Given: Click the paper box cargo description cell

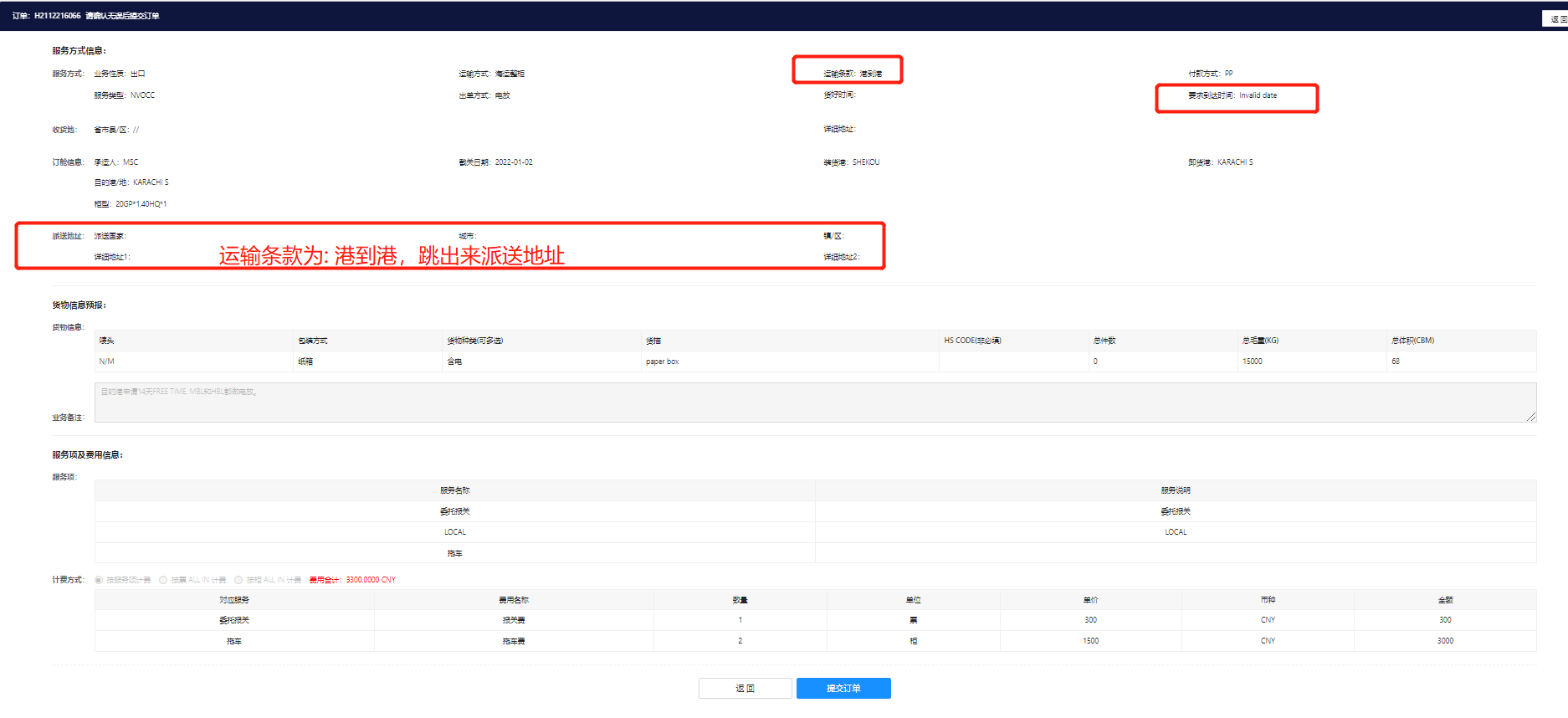Looking at the screenshot, I should 662,362.
